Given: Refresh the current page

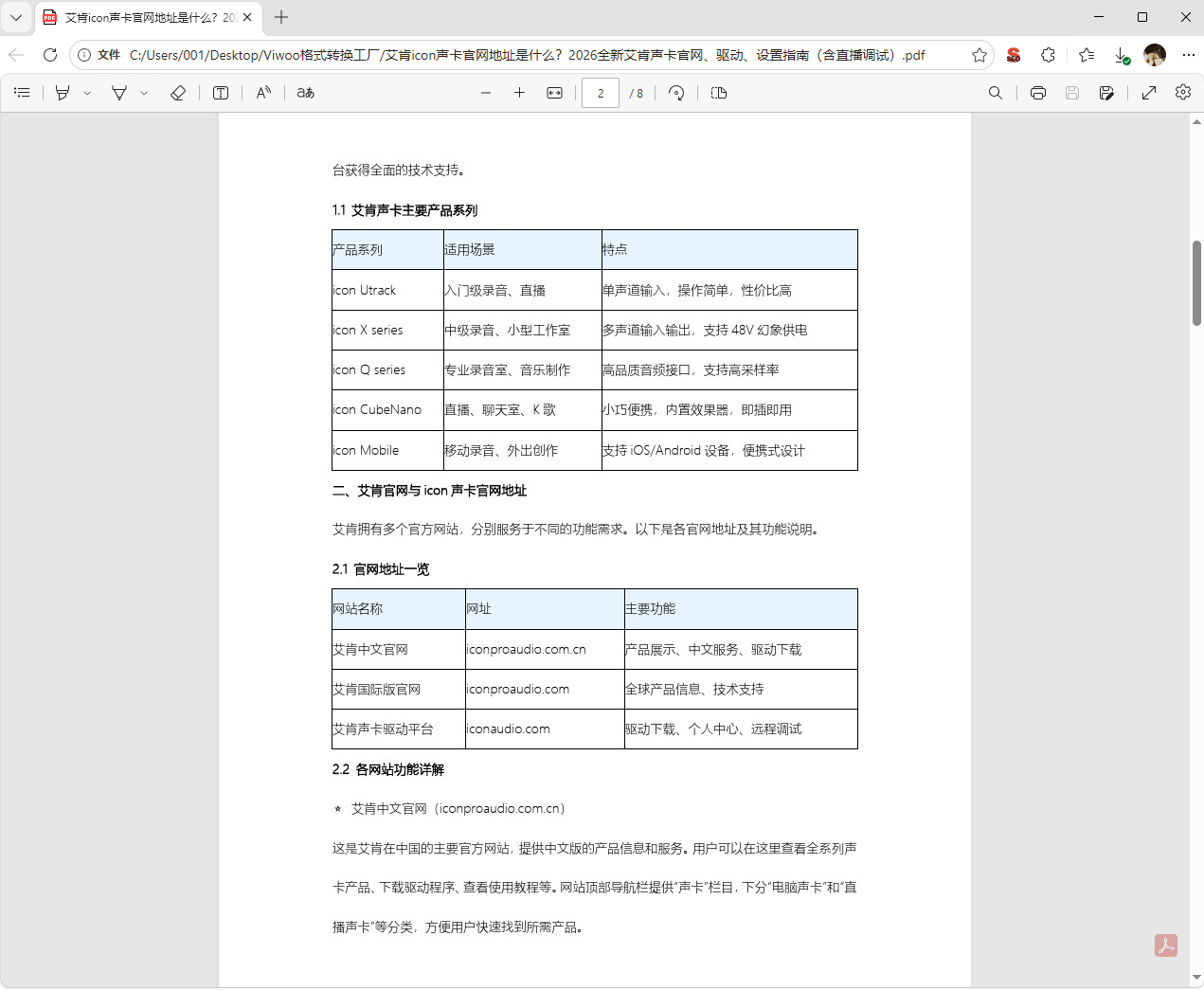Looking at the screenshot, I should pyautogui.click(x=50, y=55).
